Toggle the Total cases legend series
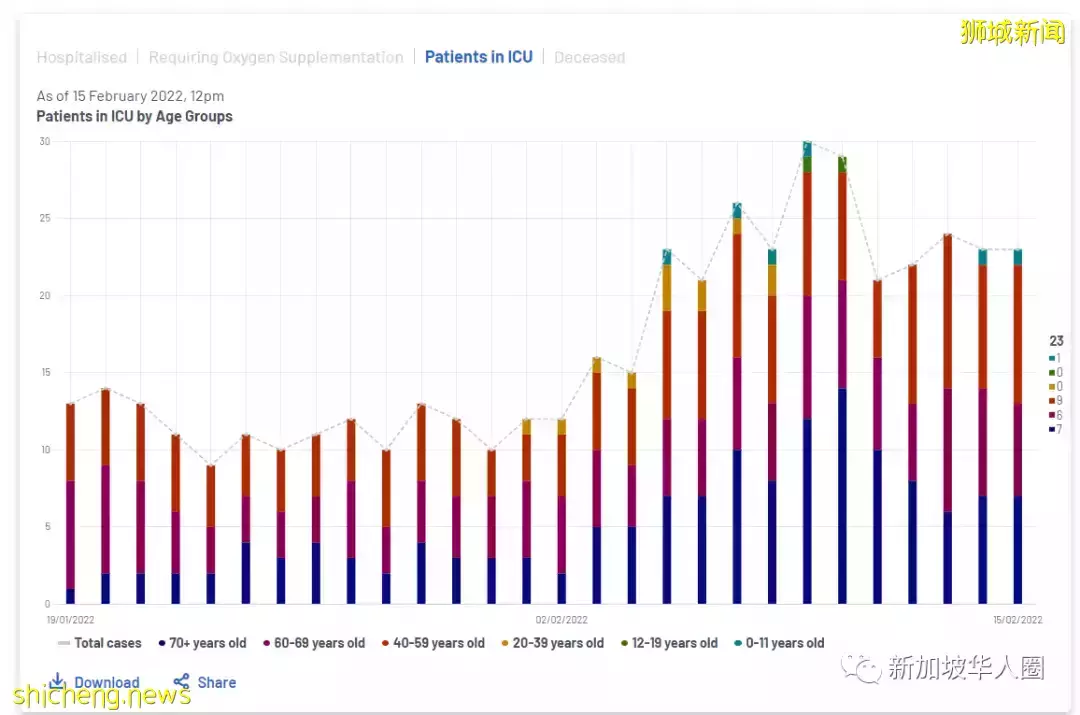Viewport: 1080px width, 715px height. point(100,643)
